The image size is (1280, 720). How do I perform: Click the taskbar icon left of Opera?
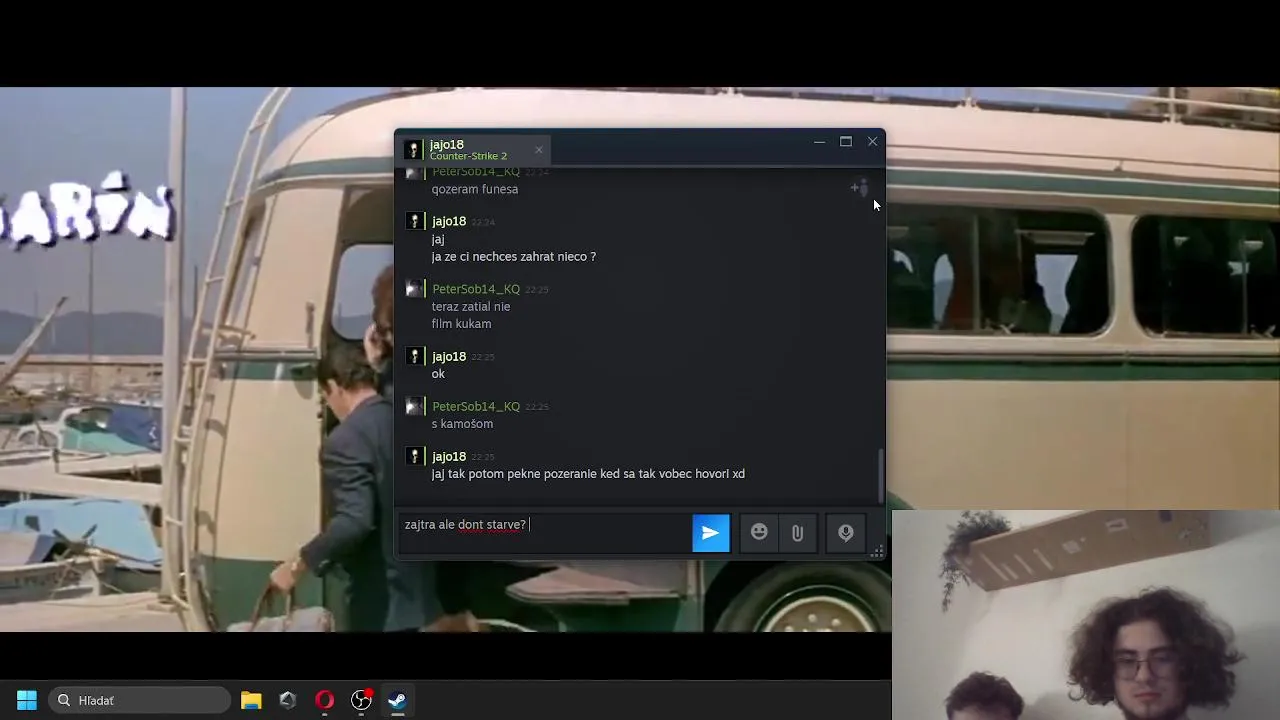click(288, 700)
